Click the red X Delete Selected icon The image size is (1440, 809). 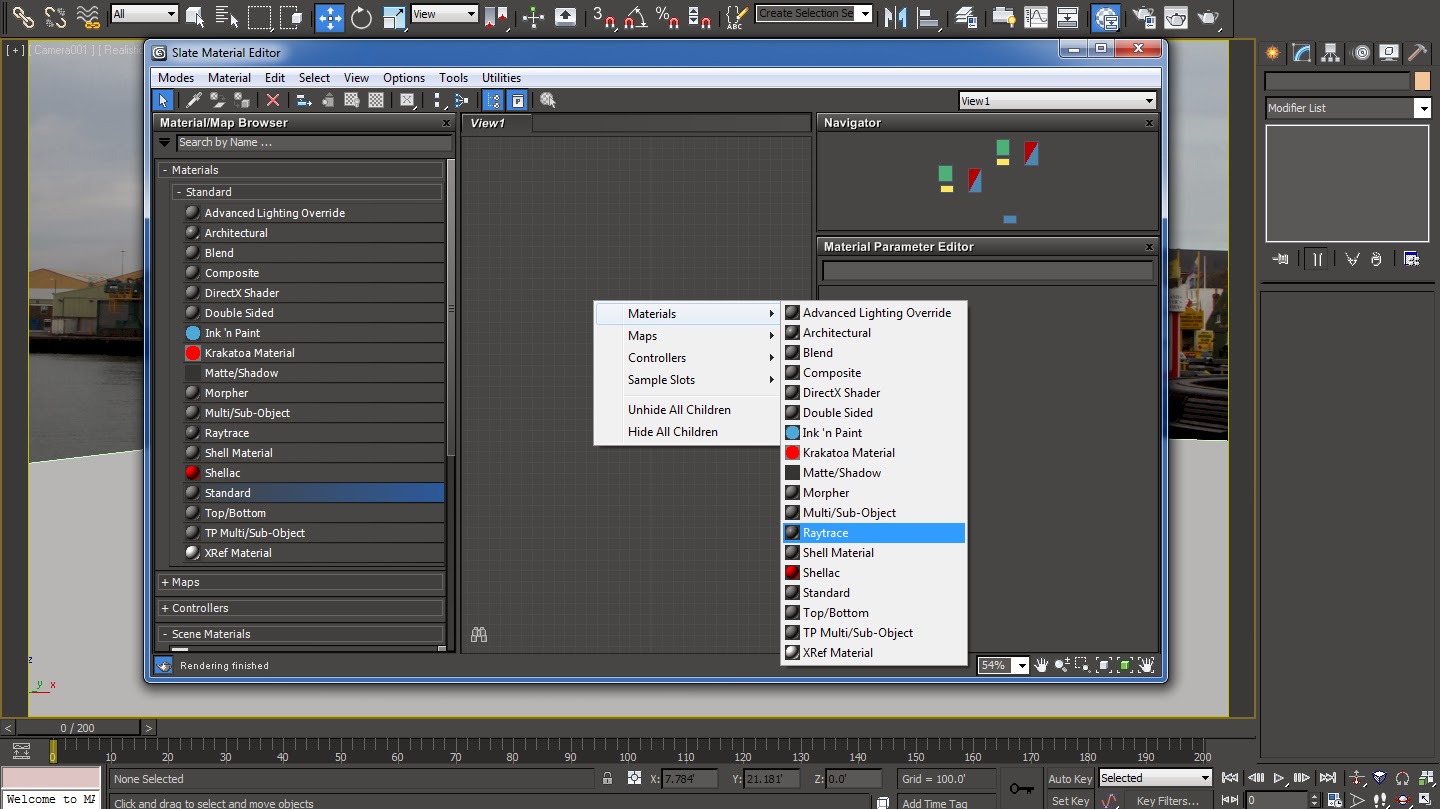[x=273, y=100]
